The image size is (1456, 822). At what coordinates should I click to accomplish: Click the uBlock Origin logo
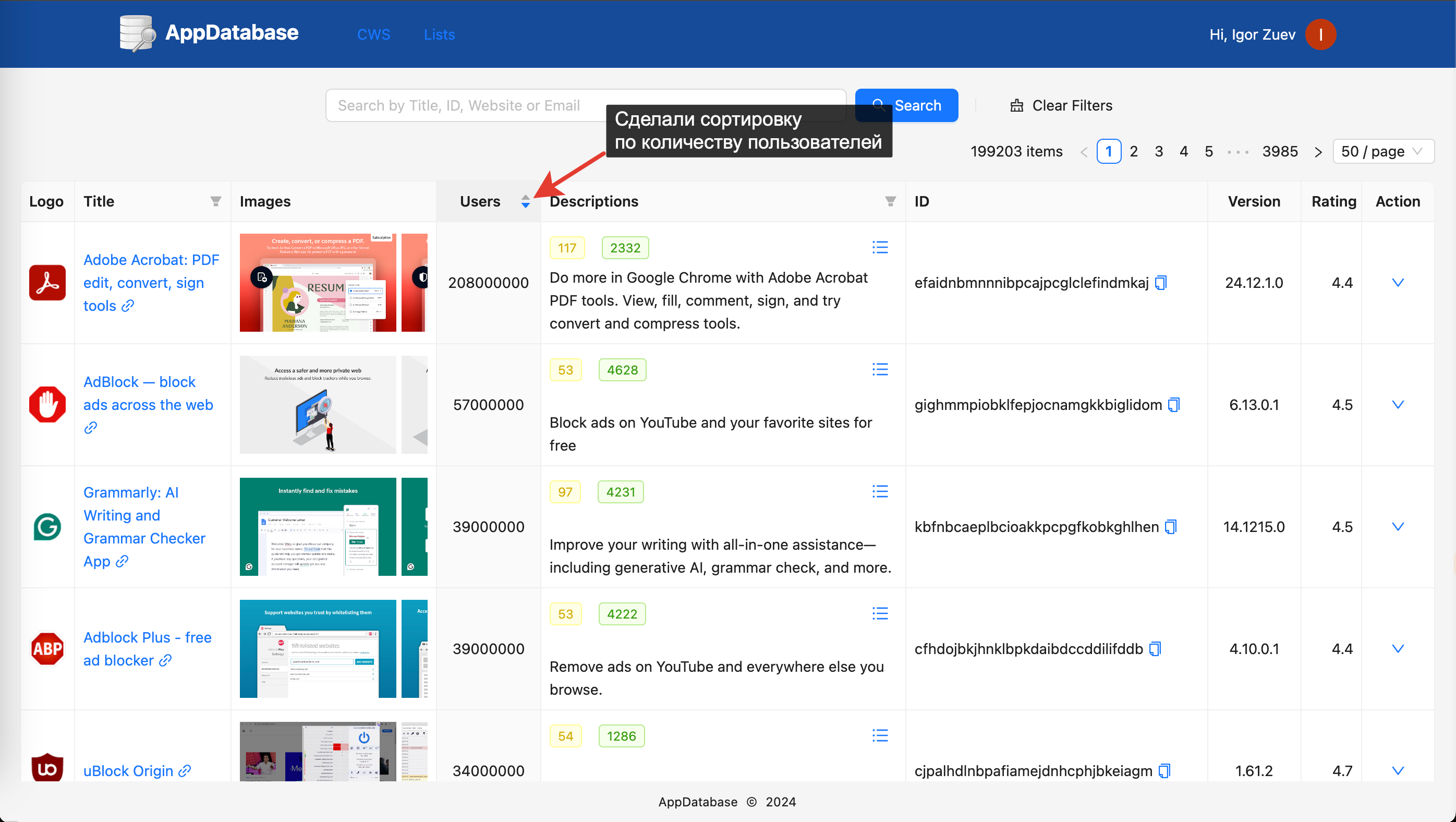click(47, 769)
